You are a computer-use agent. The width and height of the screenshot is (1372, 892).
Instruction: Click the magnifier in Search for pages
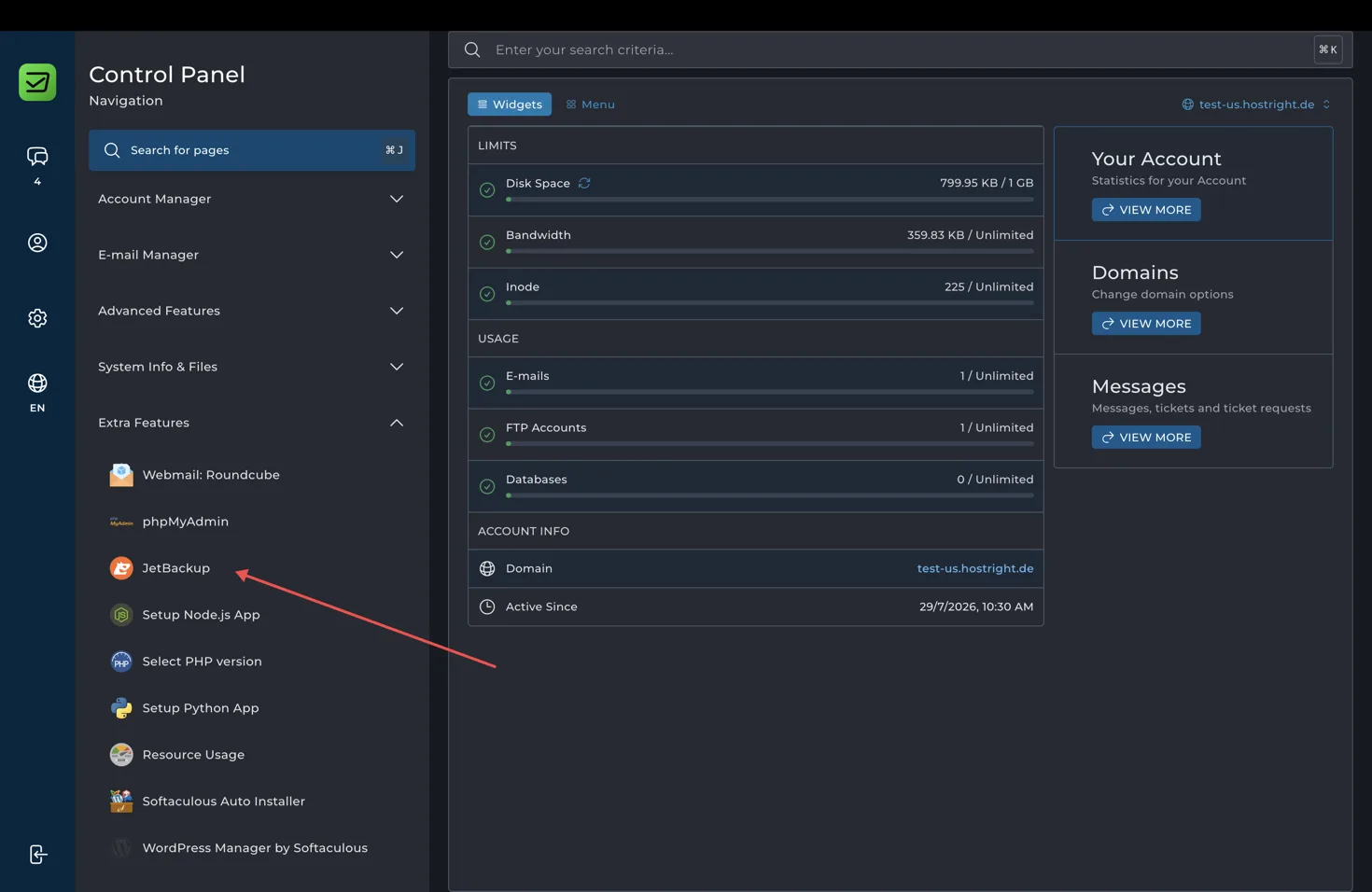[x=112, y=150]
